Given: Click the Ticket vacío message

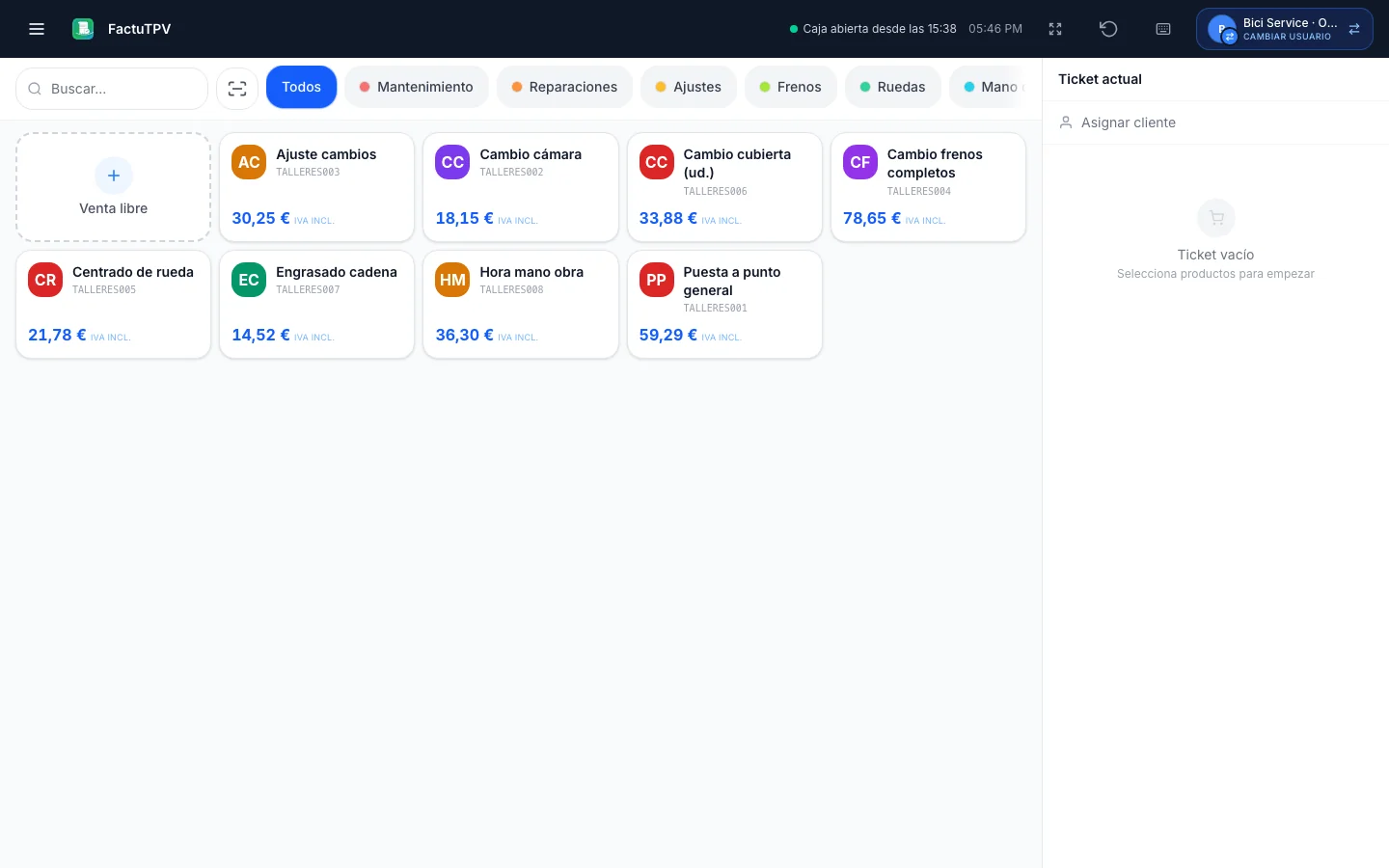Looking at the screenshot, I should (x=1215, y=255).
